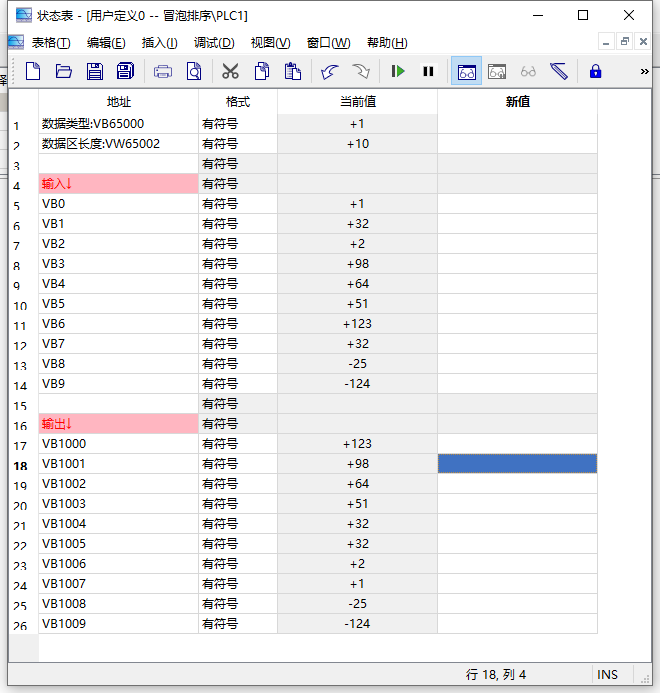Image resolution: width=660 pixels, height=693 pixels.
Task: Select the red 输出↓ cell
Action: click(118, 424)
